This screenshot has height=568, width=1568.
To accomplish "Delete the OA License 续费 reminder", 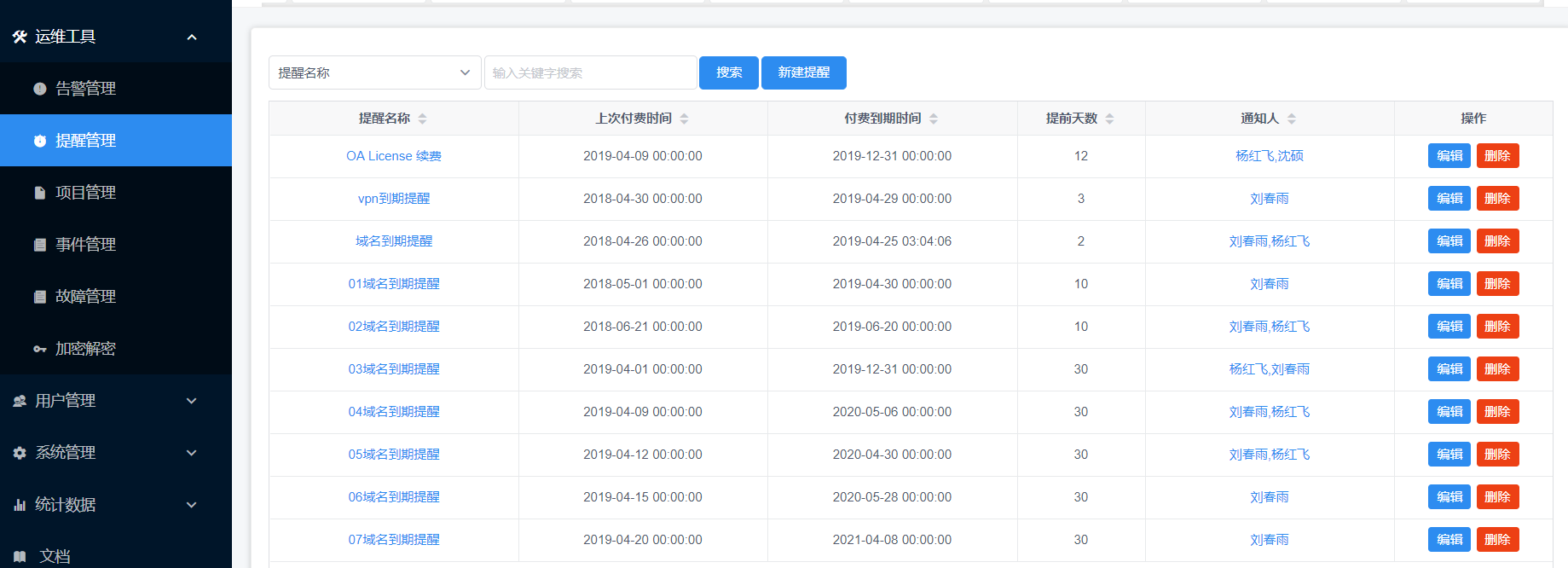I will (x=1498, y=156).
